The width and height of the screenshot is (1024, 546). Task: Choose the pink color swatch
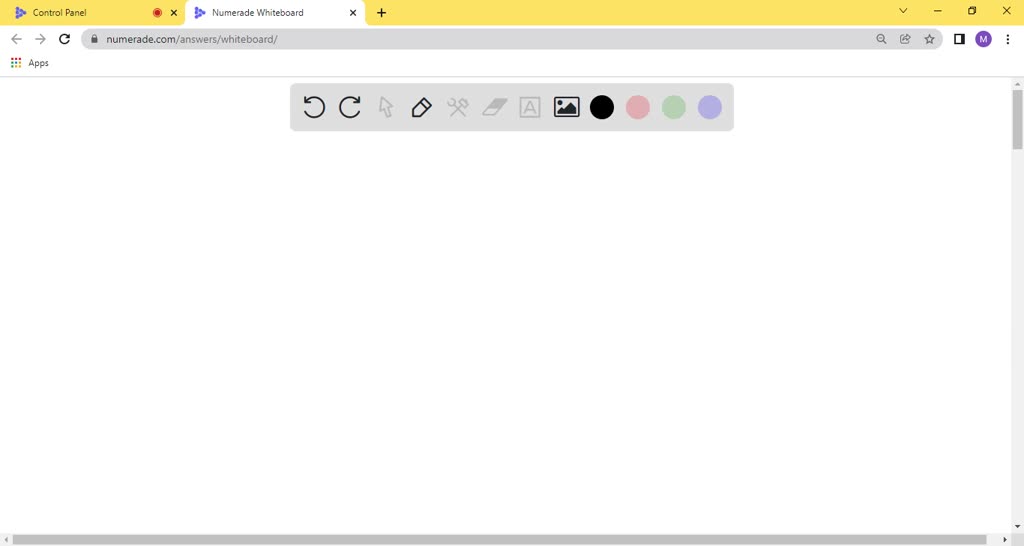point(638,107)
